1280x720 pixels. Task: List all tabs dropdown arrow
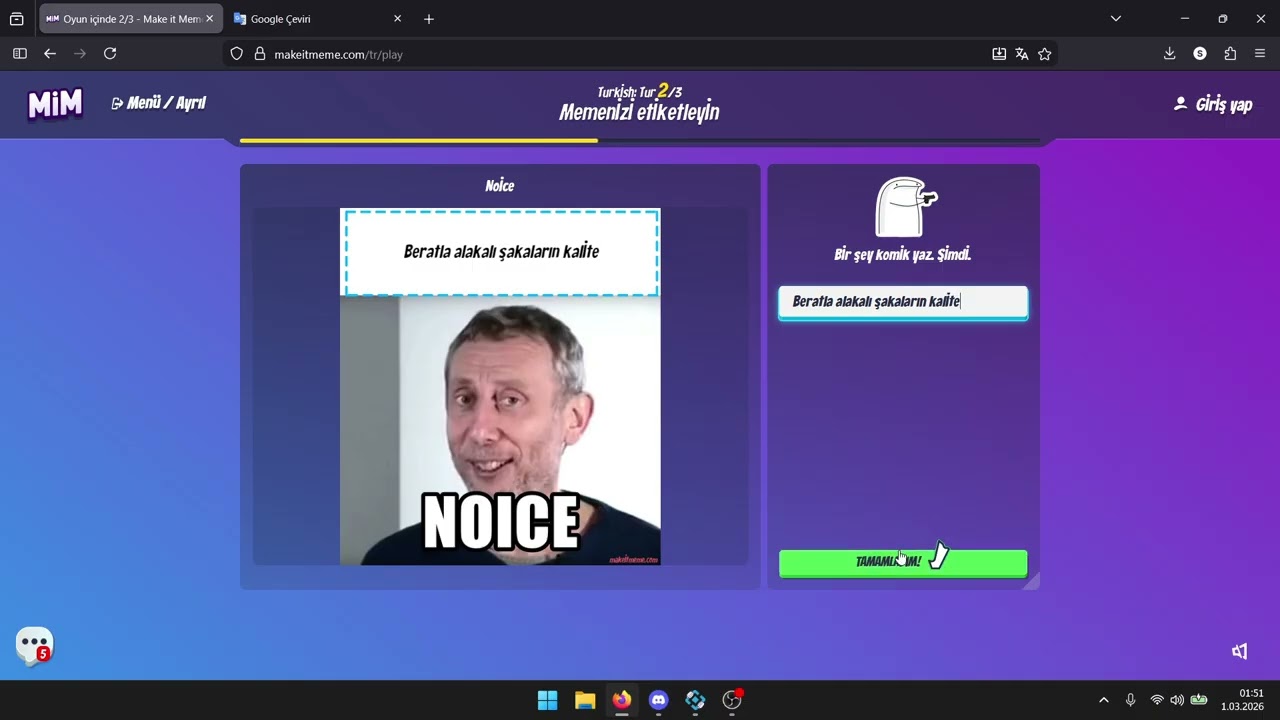pyautogui.click(x=1116, y=19)
